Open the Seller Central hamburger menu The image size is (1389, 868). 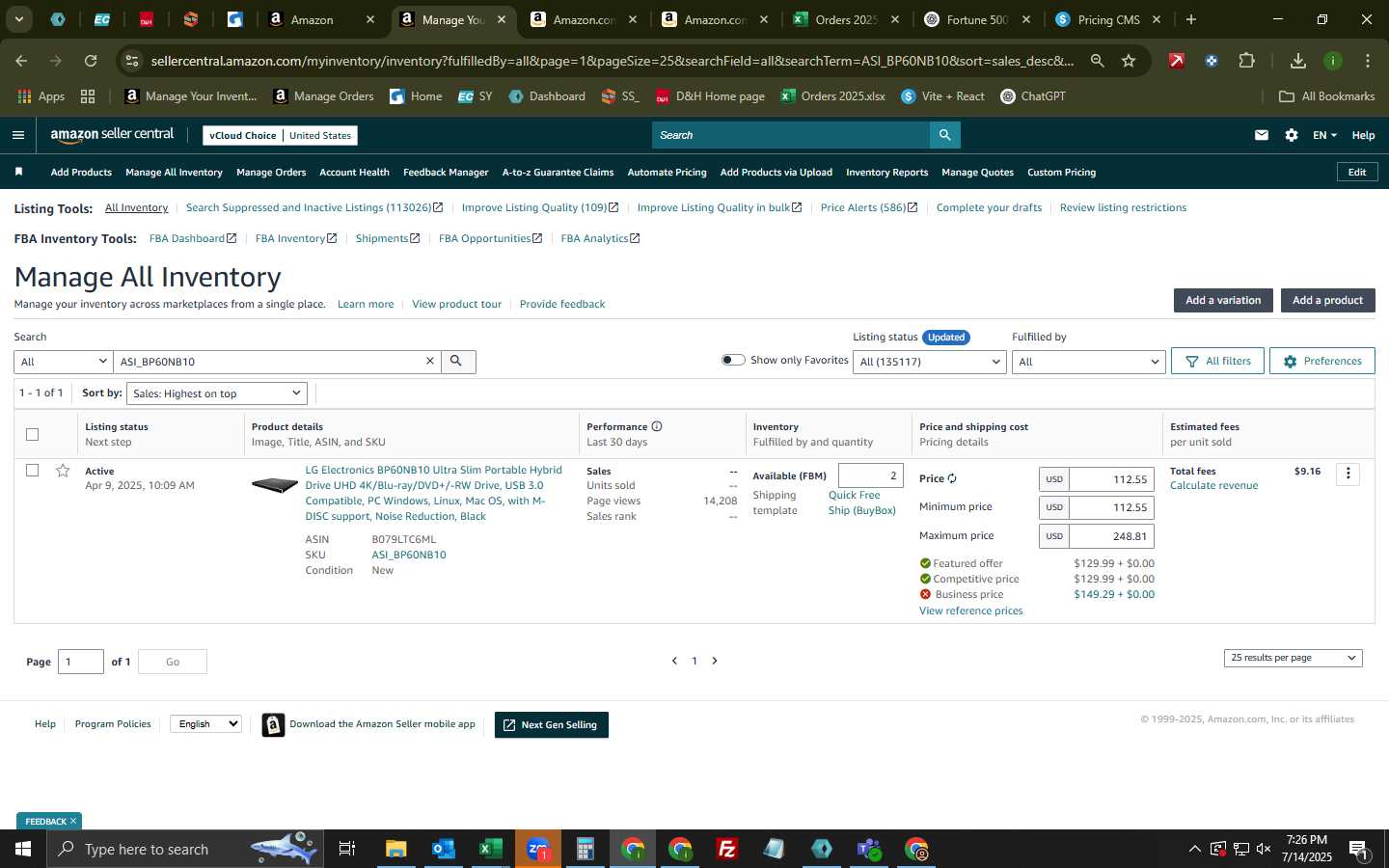point(18,135)
